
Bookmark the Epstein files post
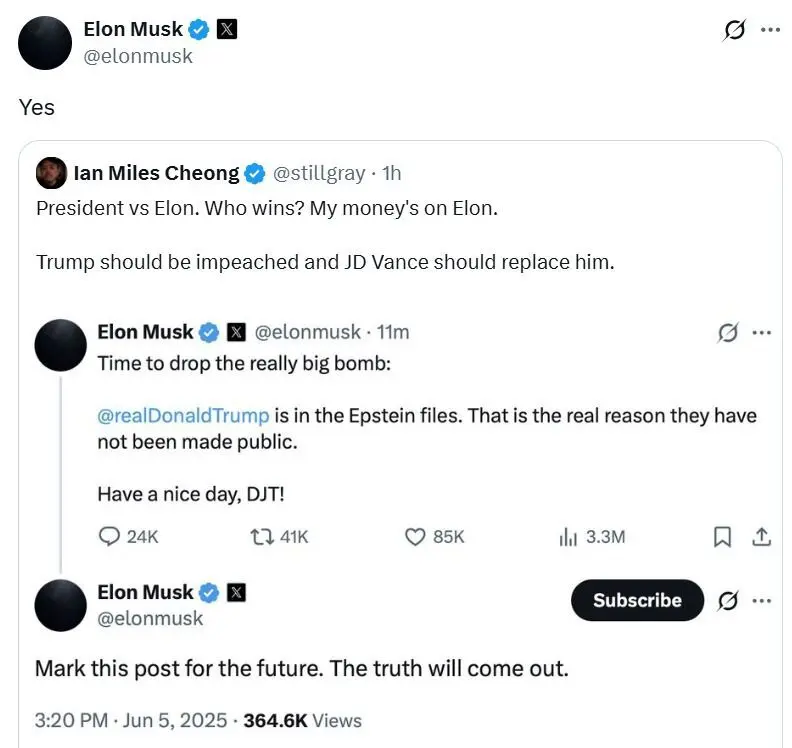click(722, 537)
